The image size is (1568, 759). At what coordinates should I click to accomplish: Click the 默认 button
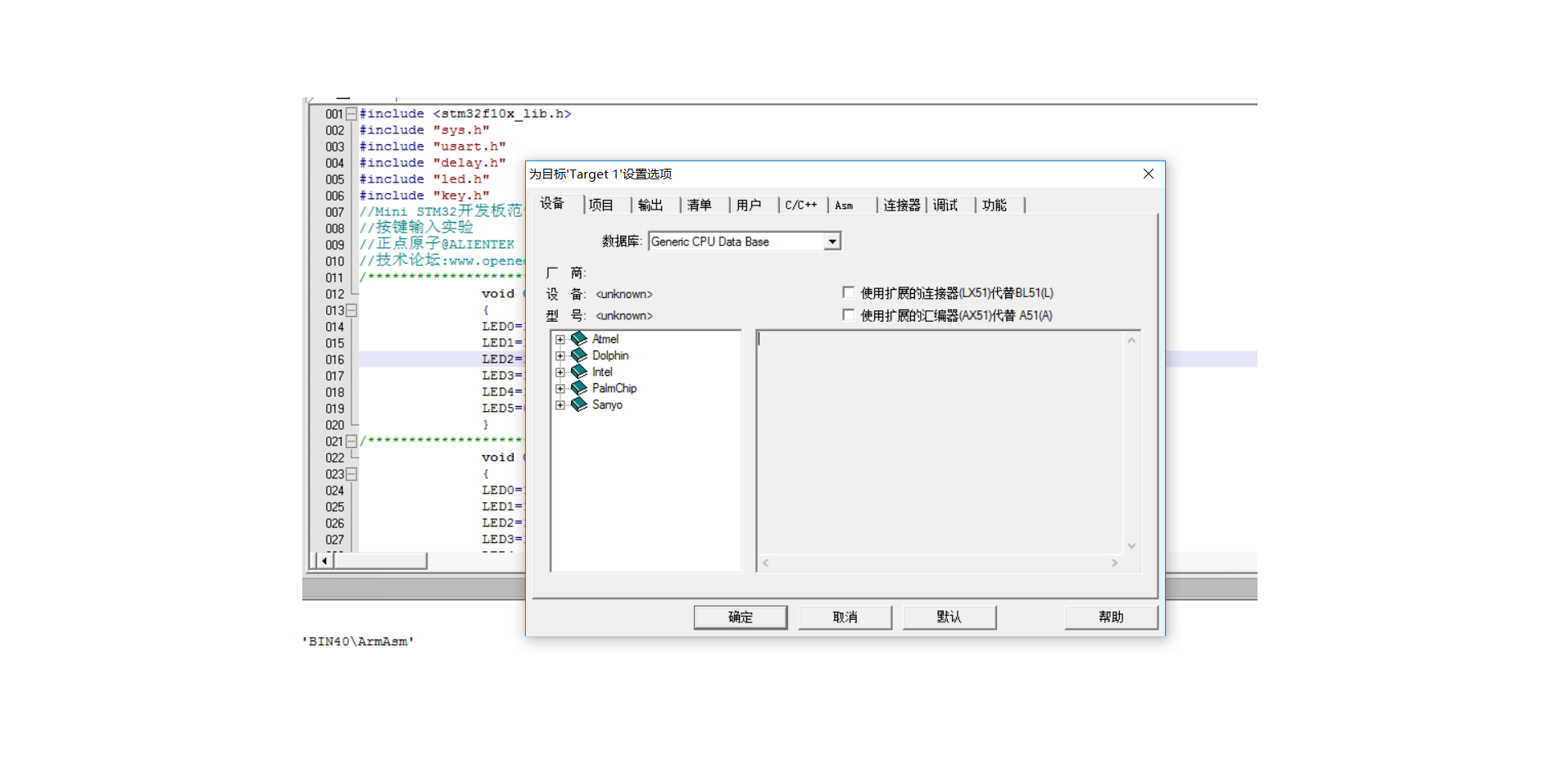point(949,617)
